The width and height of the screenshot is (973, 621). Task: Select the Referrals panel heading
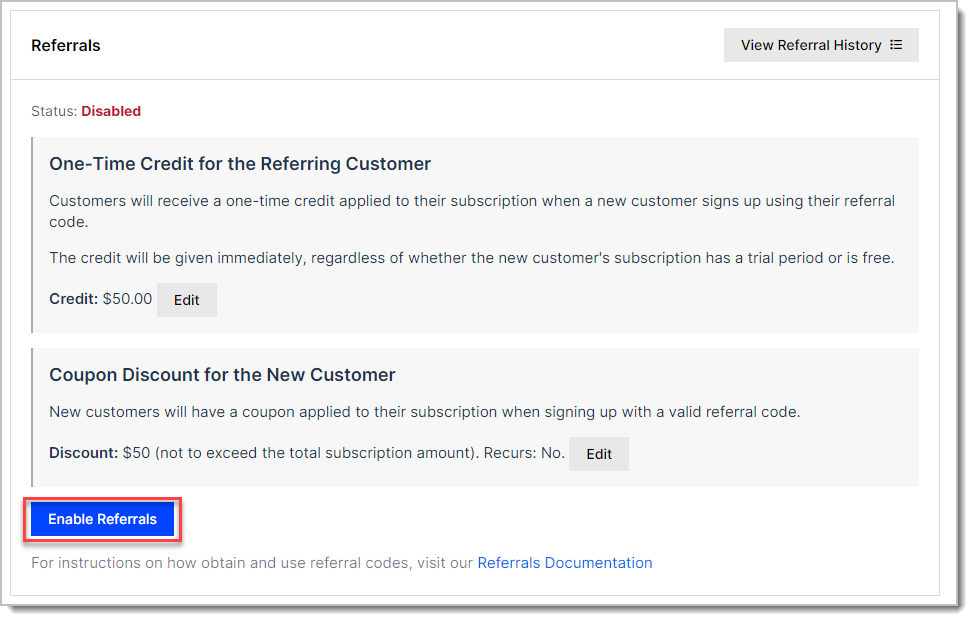[66, 45]
